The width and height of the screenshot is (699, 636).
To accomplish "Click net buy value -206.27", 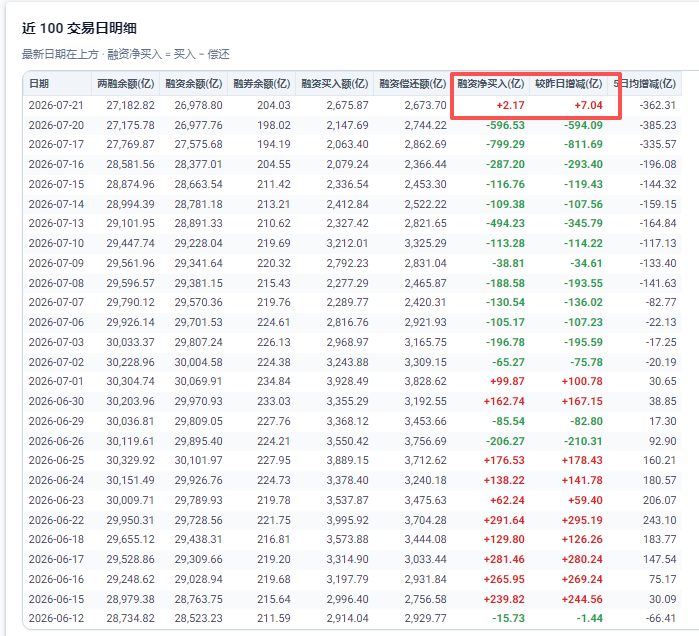I will pyautogui.click(x=506, y=442).
